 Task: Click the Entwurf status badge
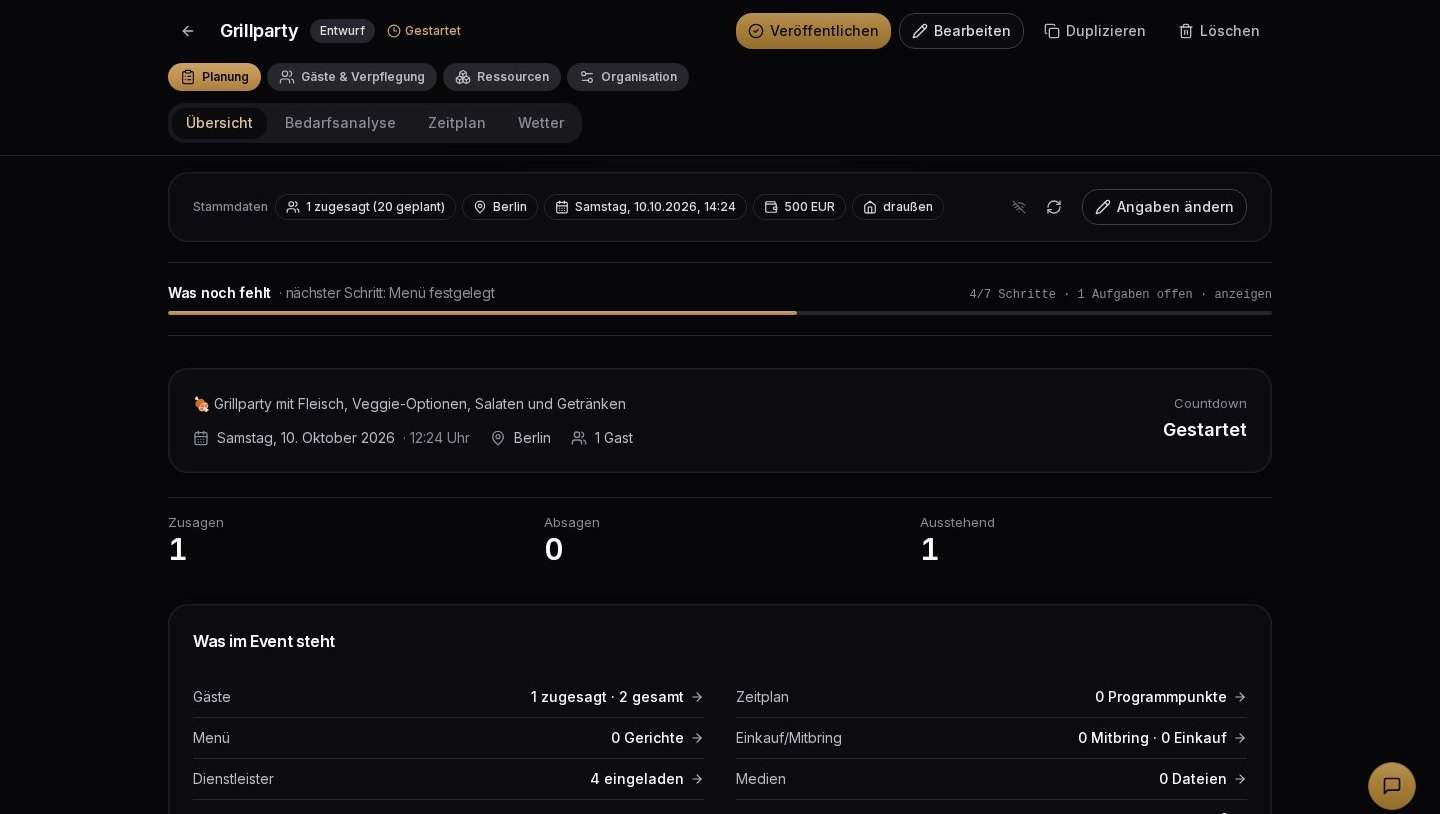342,31
